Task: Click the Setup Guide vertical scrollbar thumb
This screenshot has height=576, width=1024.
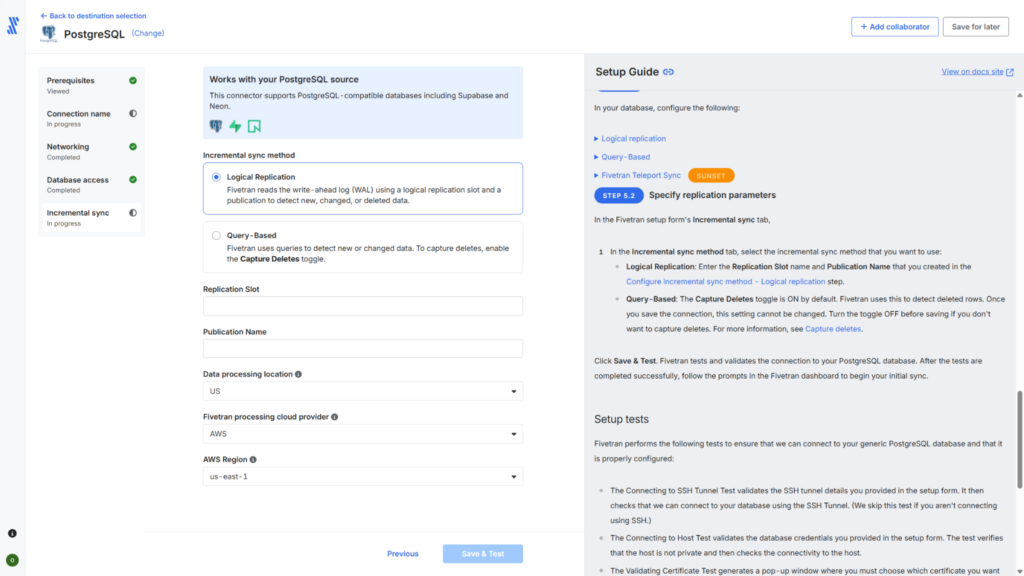Action: pyautogui.click(x=1019, y=439)
